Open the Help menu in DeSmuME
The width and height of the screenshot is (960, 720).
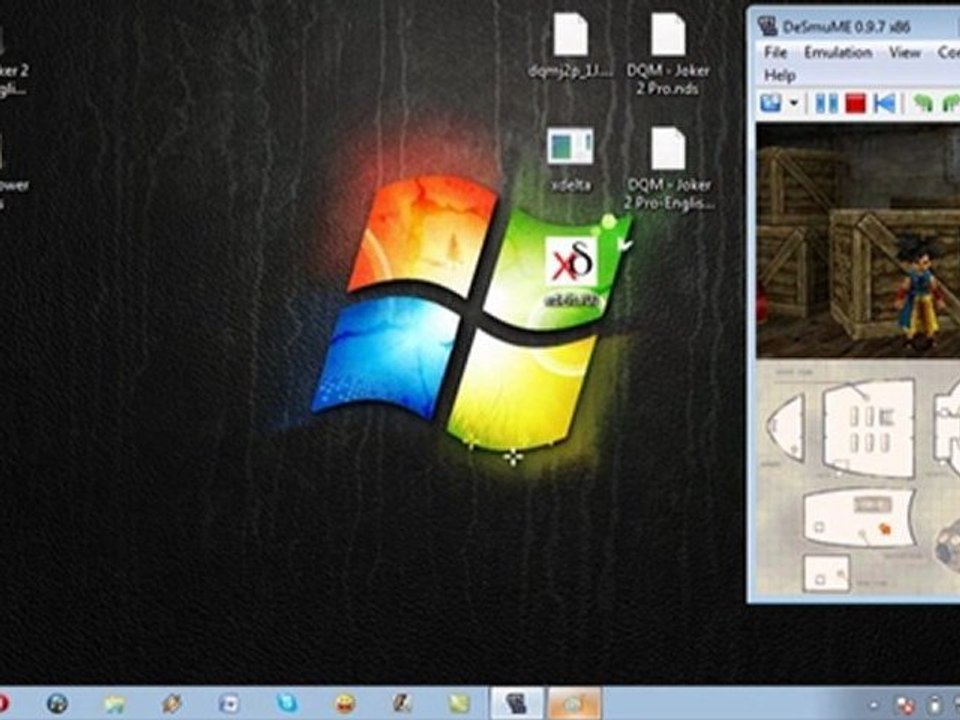click(x=779, y=76)
